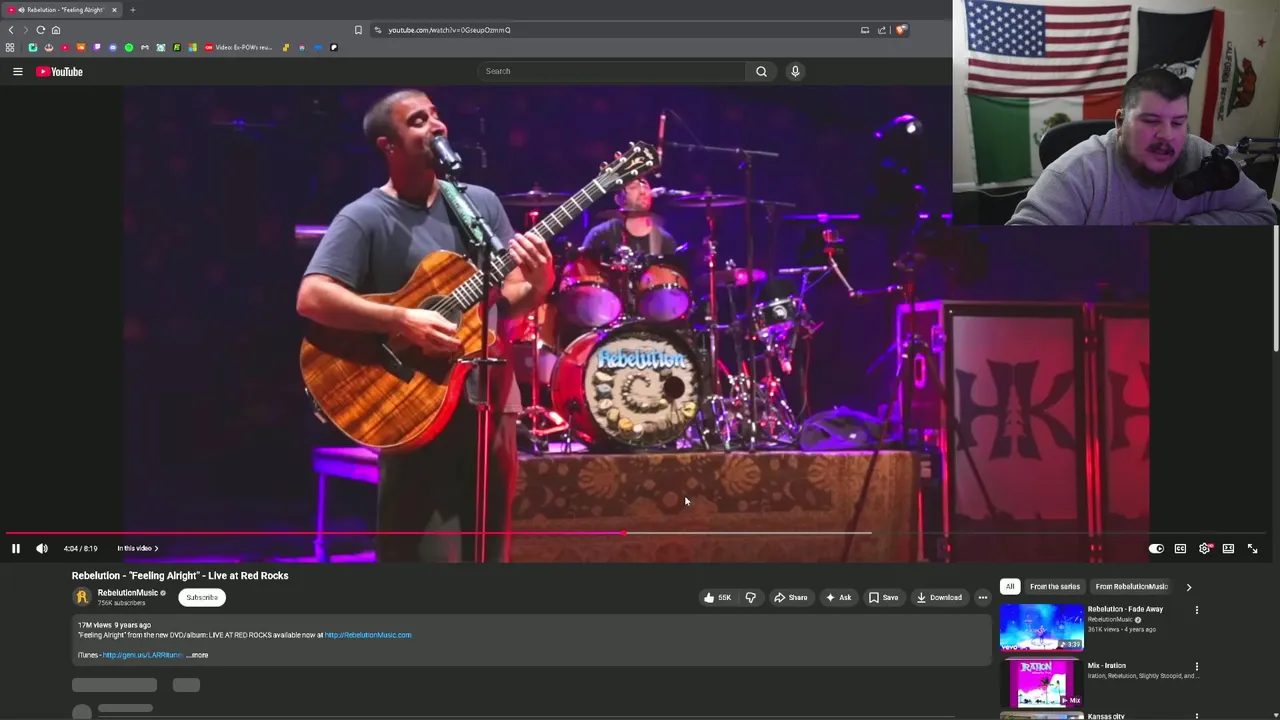Screen dimensions: 1280x720
Task: Focus the YouTube search box
Action: coord(612,71)
